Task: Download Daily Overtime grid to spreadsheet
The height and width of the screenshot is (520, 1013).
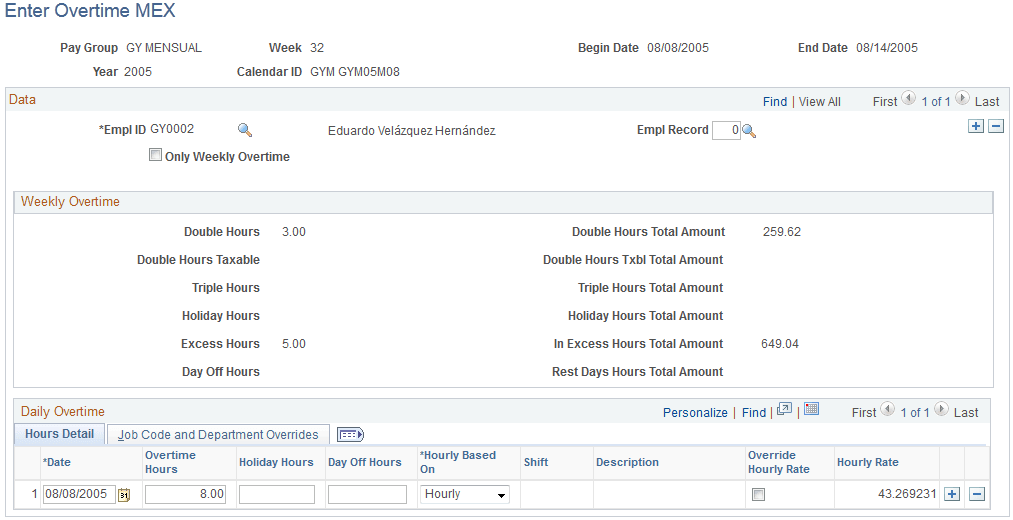Action: 812,409
